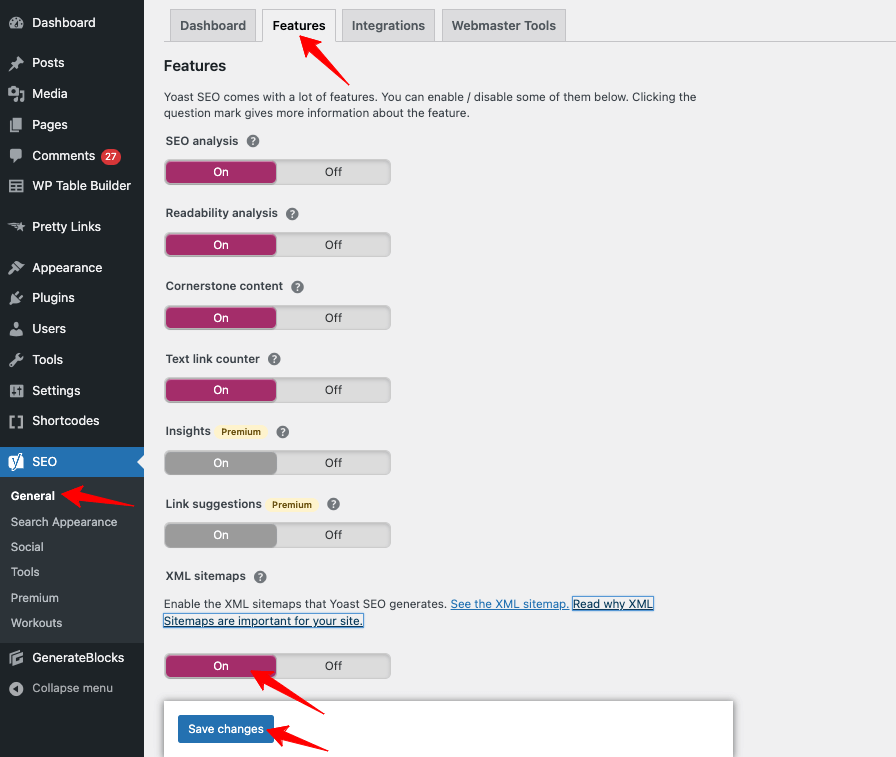This screenshot has height=757, width=896.
Task: Set XML sitemaps toggle to On
Action: (x=221, y=666)
